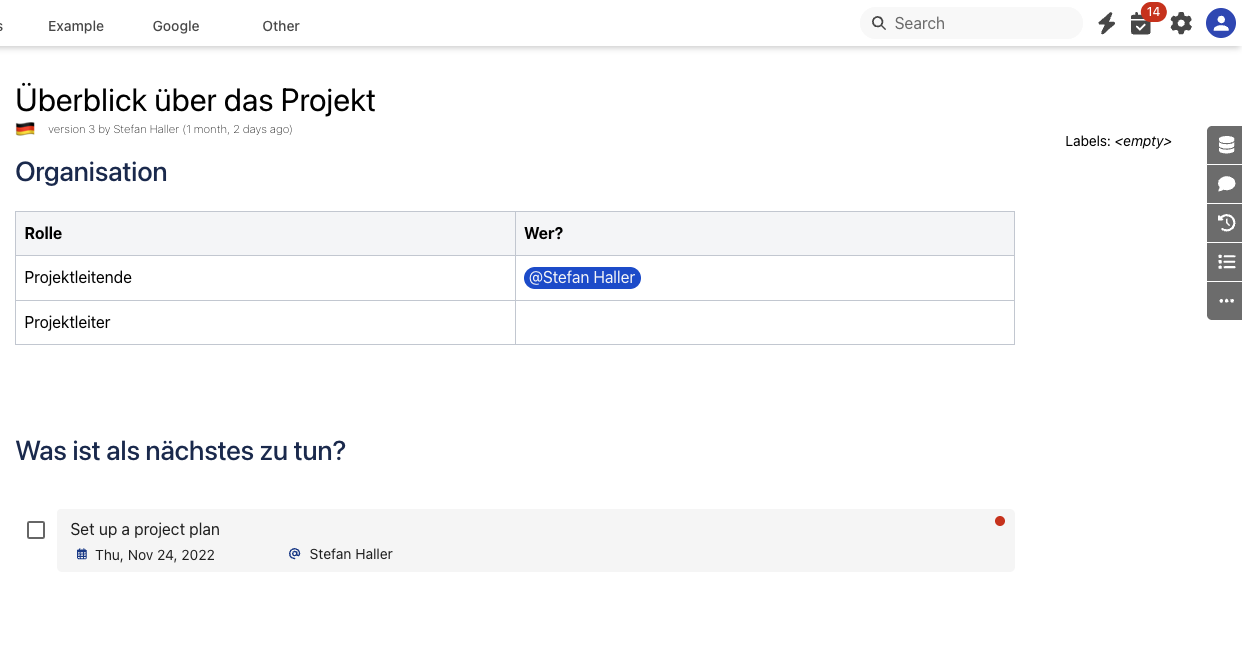Open the calendar tasks icon with badge 14

[1141, 24]
